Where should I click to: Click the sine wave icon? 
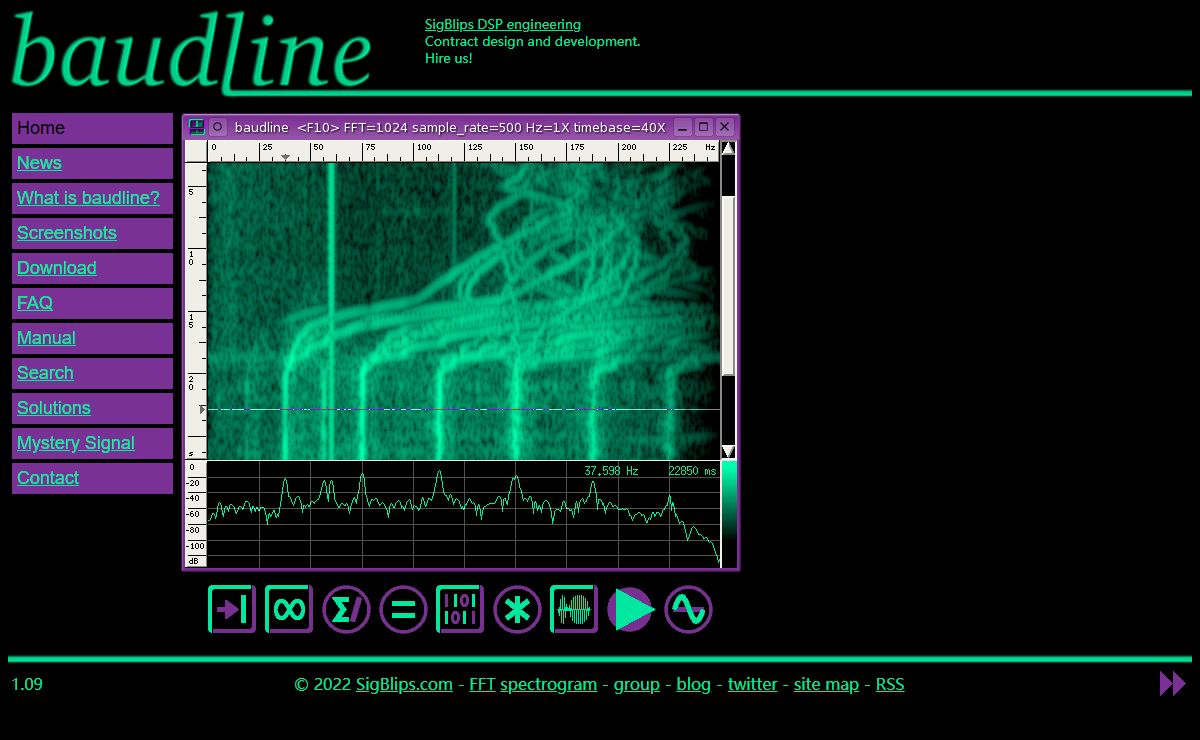coord(688,609)
